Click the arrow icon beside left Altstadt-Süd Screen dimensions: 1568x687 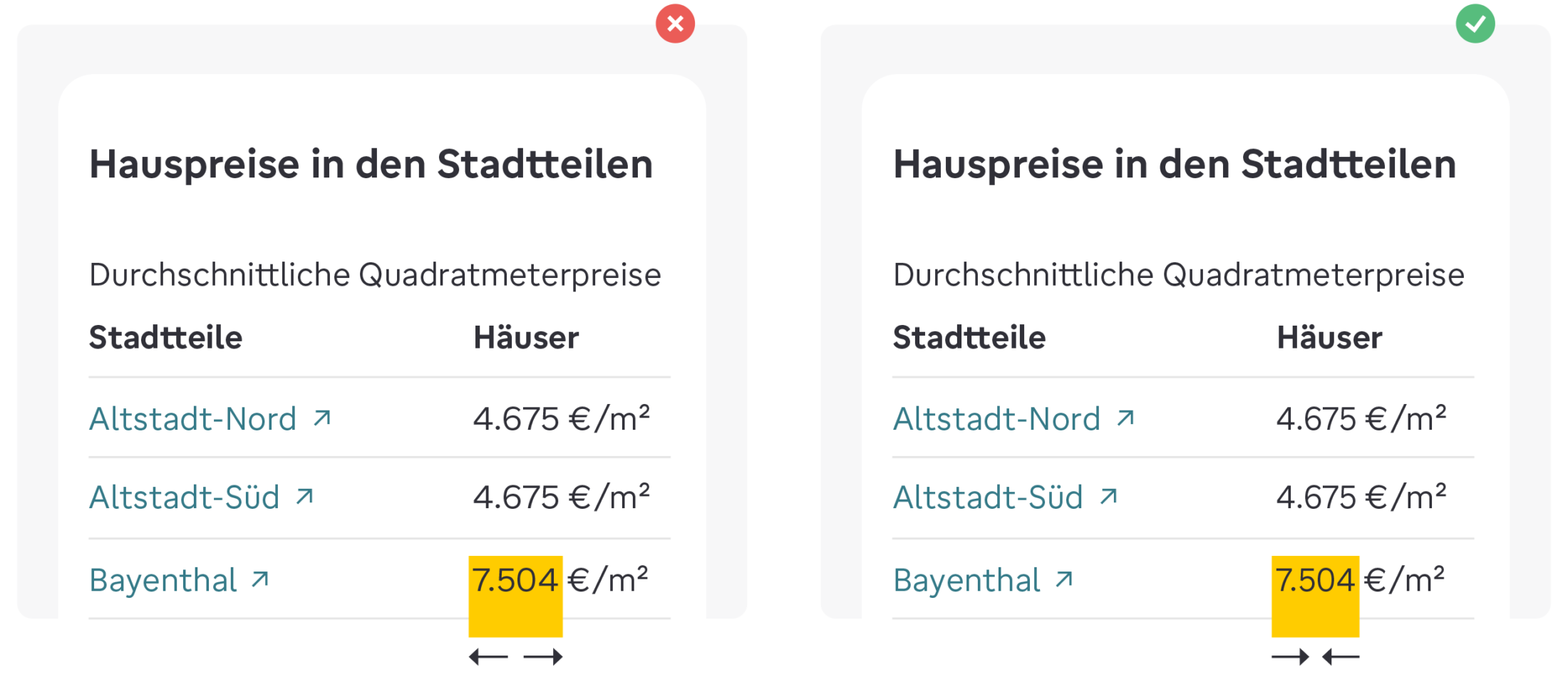coord(305,496)
